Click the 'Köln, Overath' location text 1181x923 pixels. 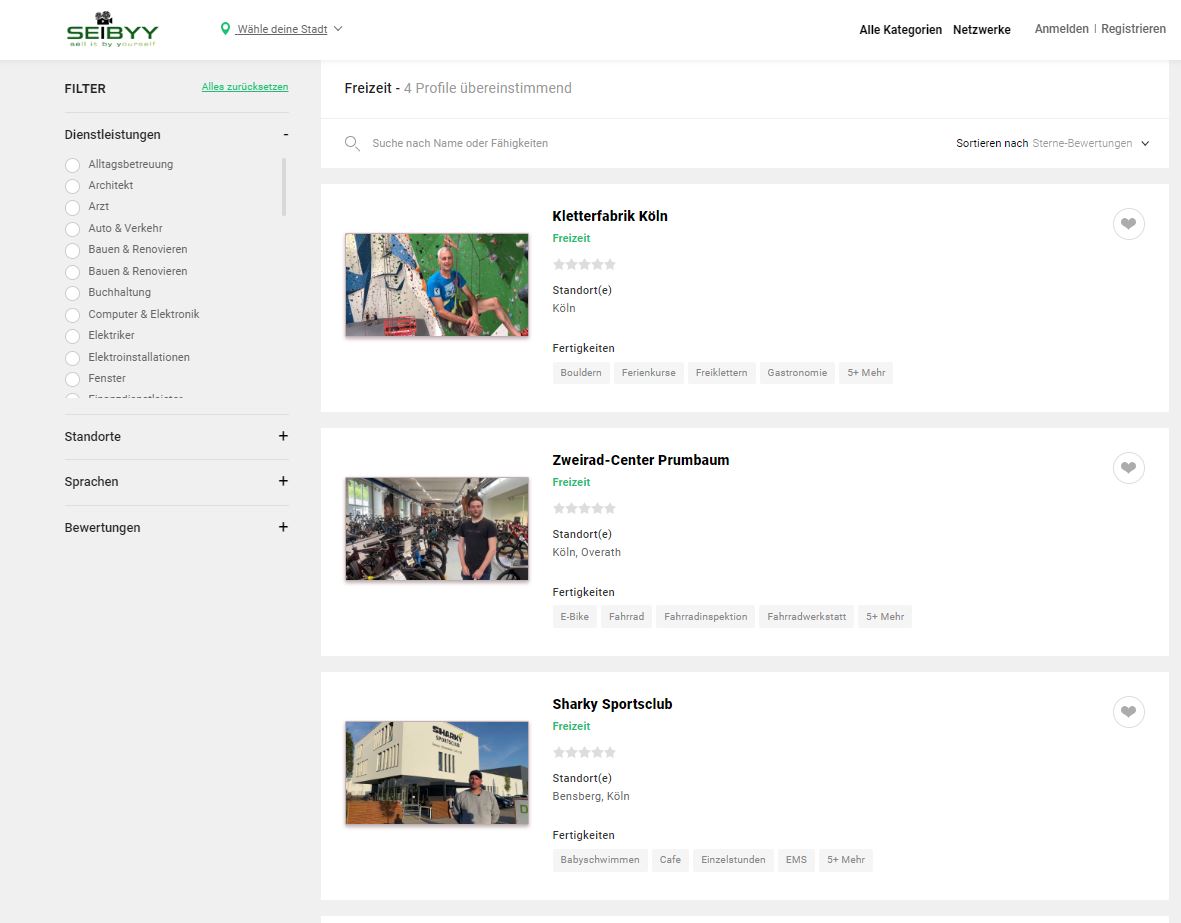[x=587, y=552]
